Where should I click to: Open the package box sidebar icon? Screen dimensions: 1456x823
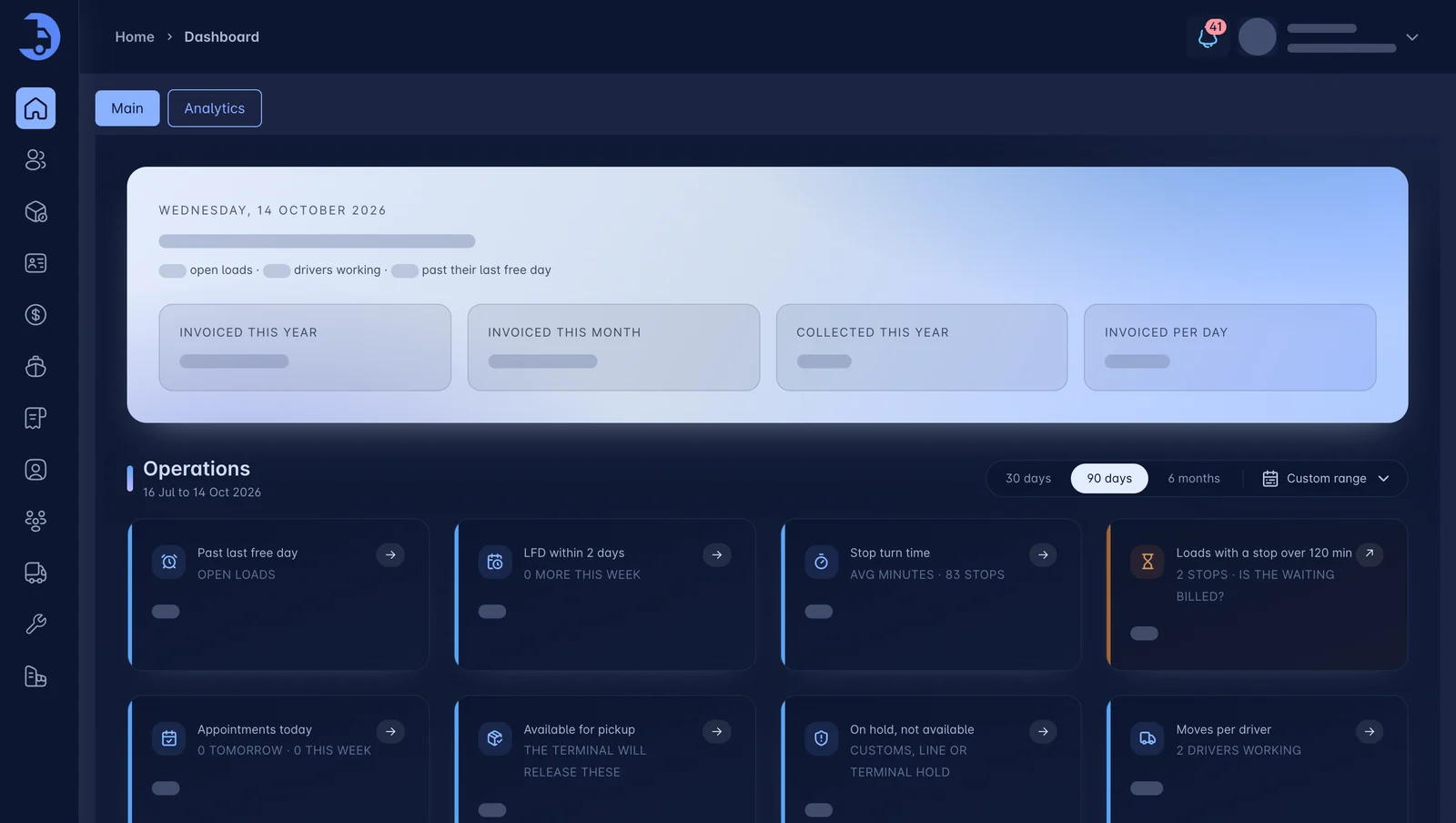(35, 212)
